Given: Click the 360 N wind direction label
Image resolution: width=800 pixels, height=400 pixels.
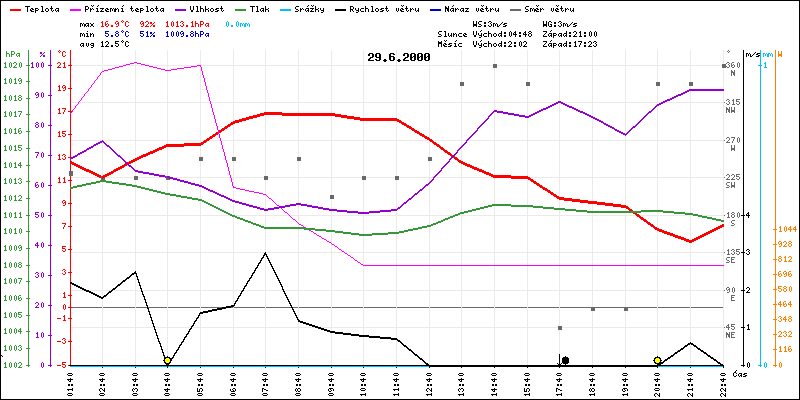Looking at the screenshot, I should (x=735, y=69).
